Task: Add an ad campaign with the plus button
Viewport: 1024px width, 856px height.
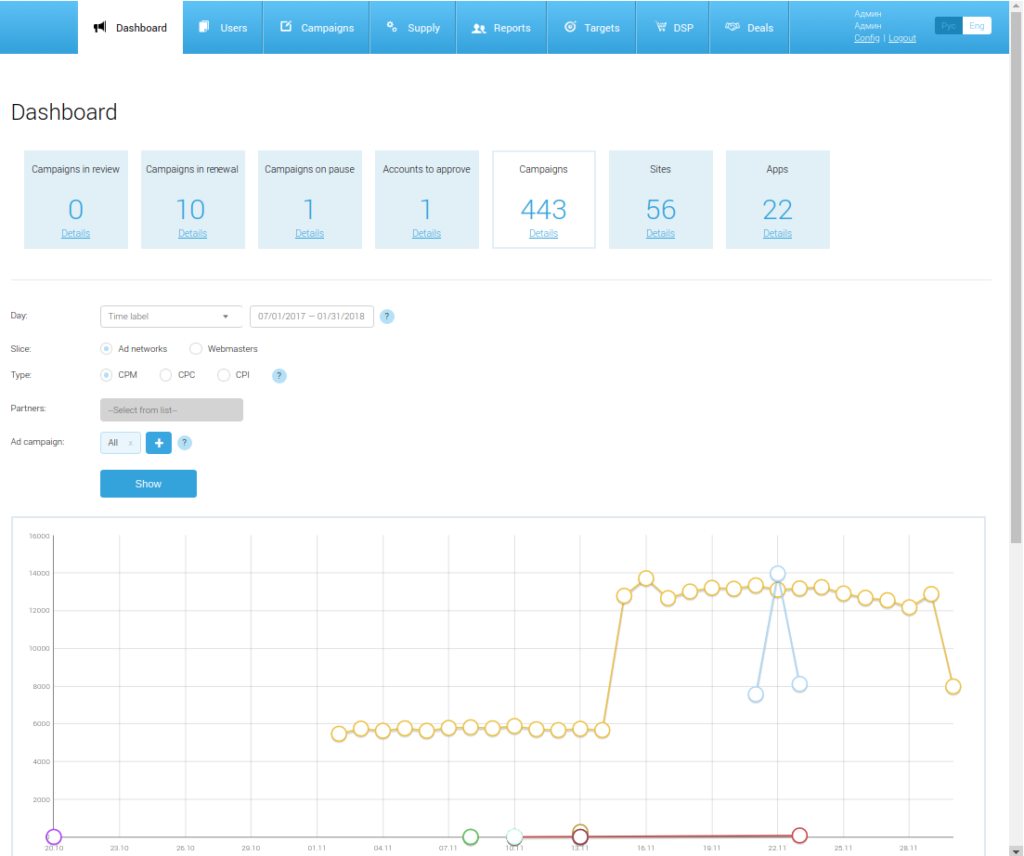Action: [159, 443]
